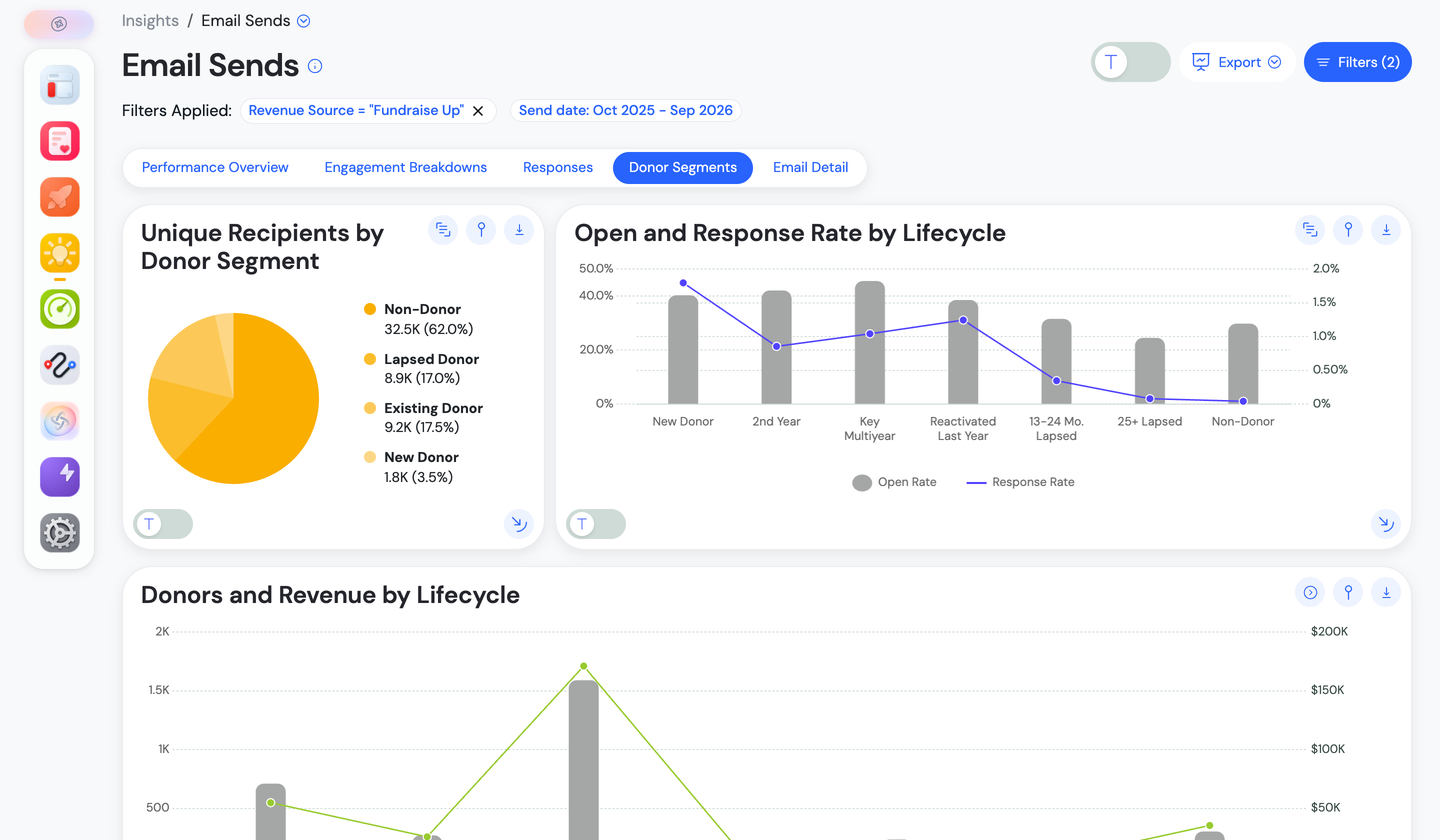
Task: Download the Donors and Revenue by Lifecycle chart
Action: [x=1386, y=592]
